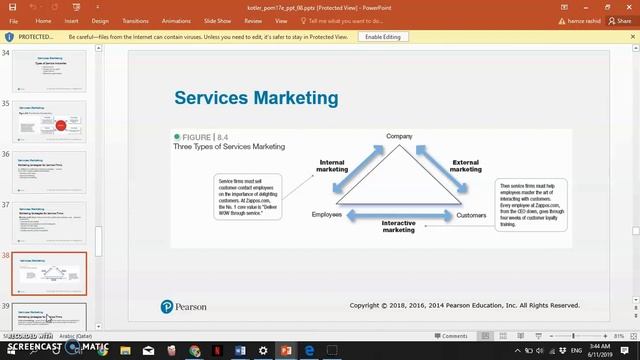Undo the last action
The image size is (640, 360).
(33, 7)
